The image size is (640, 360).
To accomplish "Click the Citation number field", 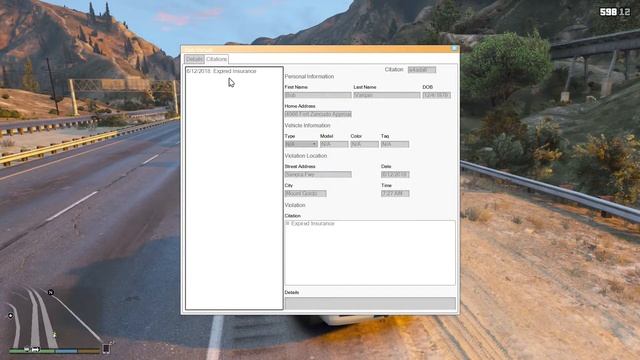I will (422, 70).
